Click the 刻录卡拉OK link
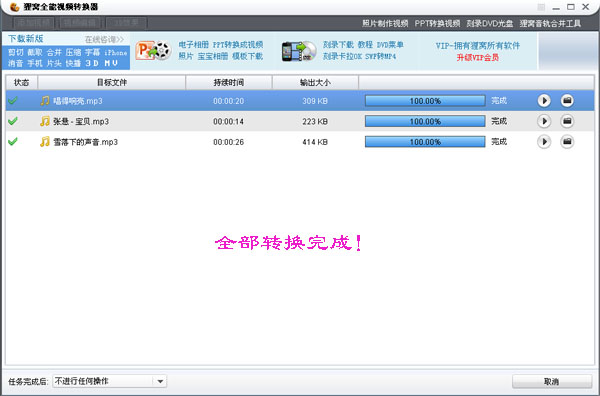600x396 pixels. click(342, 56)
